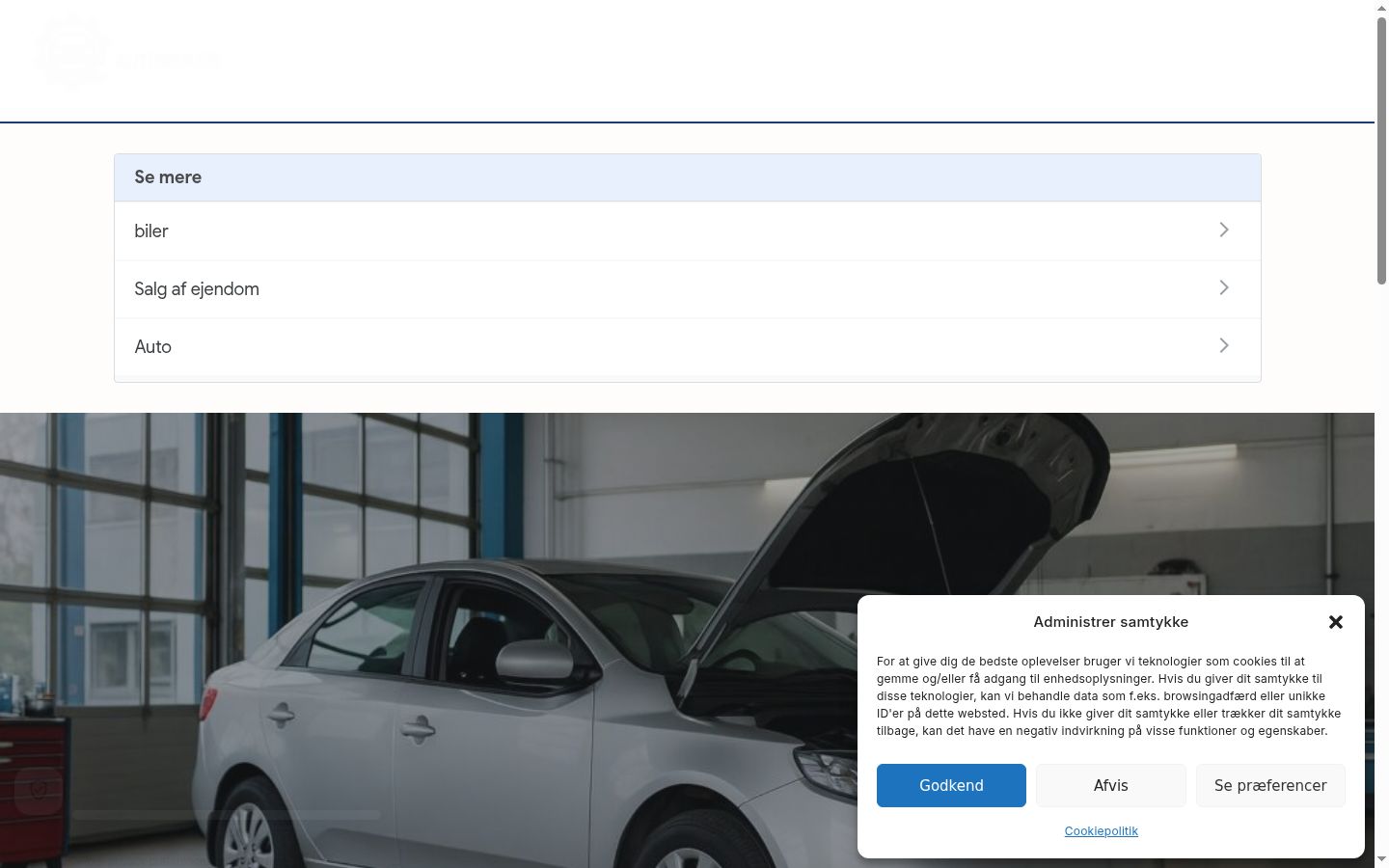1389x868 pixels.
Task: Click the scrollbar's down arrow
Action: point(1381,859)
